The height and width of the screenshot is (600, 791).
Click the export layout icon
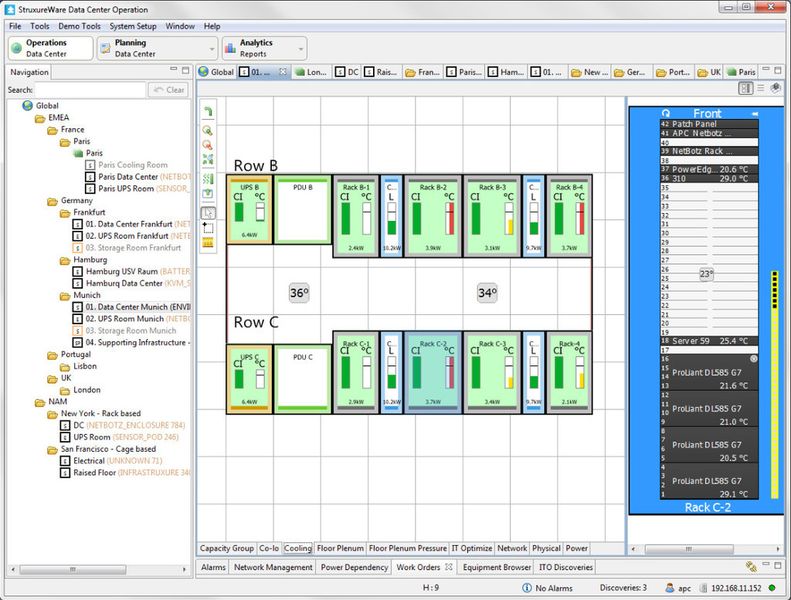pyautogui.click(x=207, y=194)
